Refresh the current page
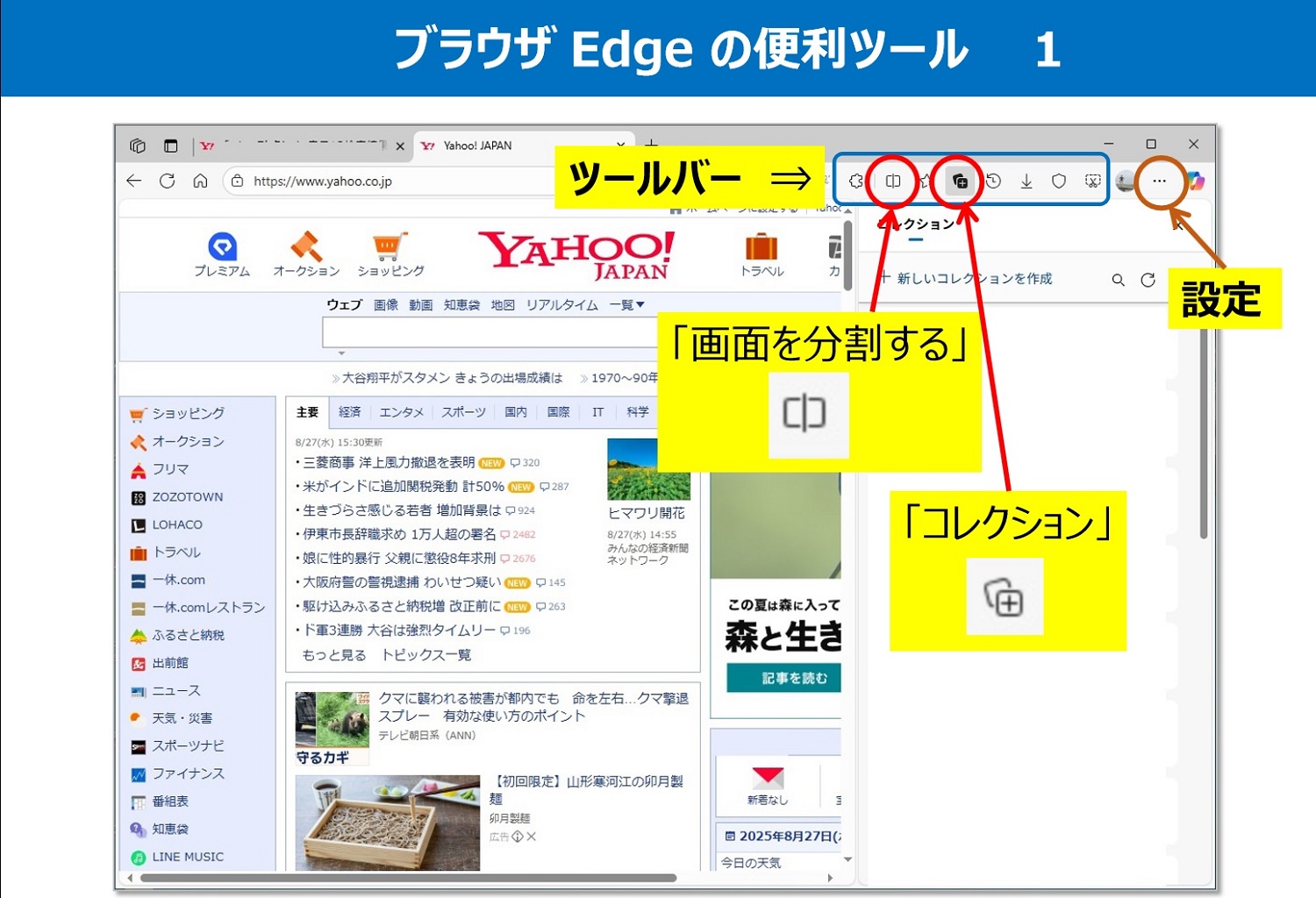1316x898 pixels. pyautogui.click(x=167, y=181)
